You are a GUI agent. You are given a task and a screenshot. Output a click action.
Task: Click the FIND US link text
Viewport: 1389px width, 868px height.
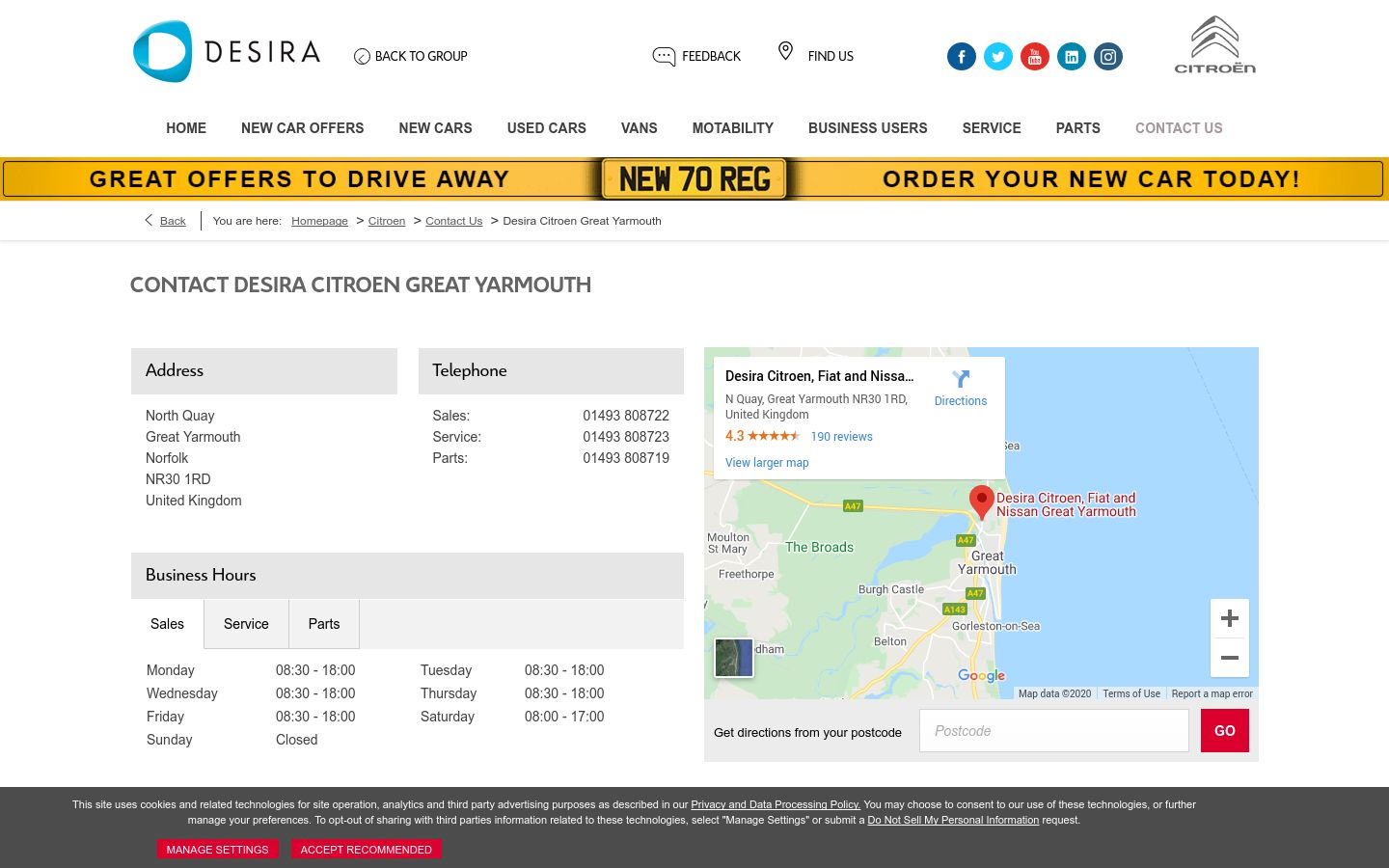pos(831,57)
